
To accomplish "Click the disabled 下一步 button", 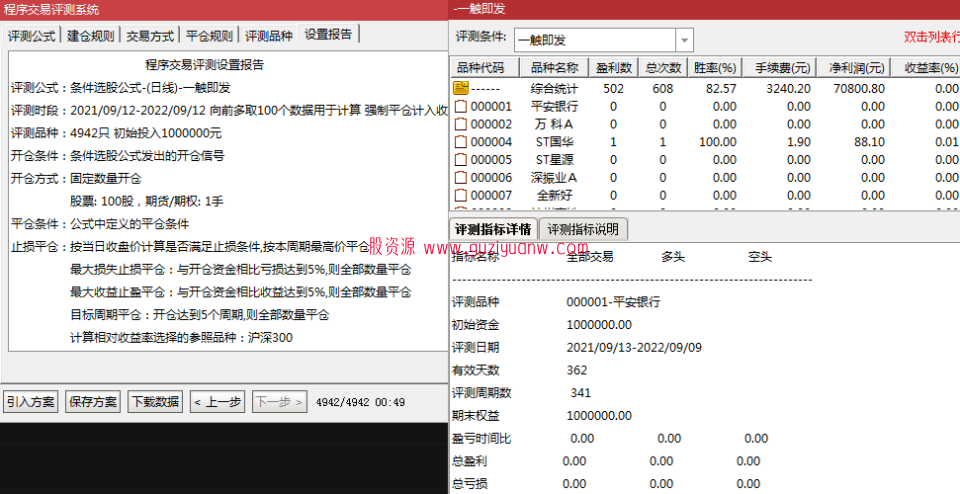I will coord(279,402).
